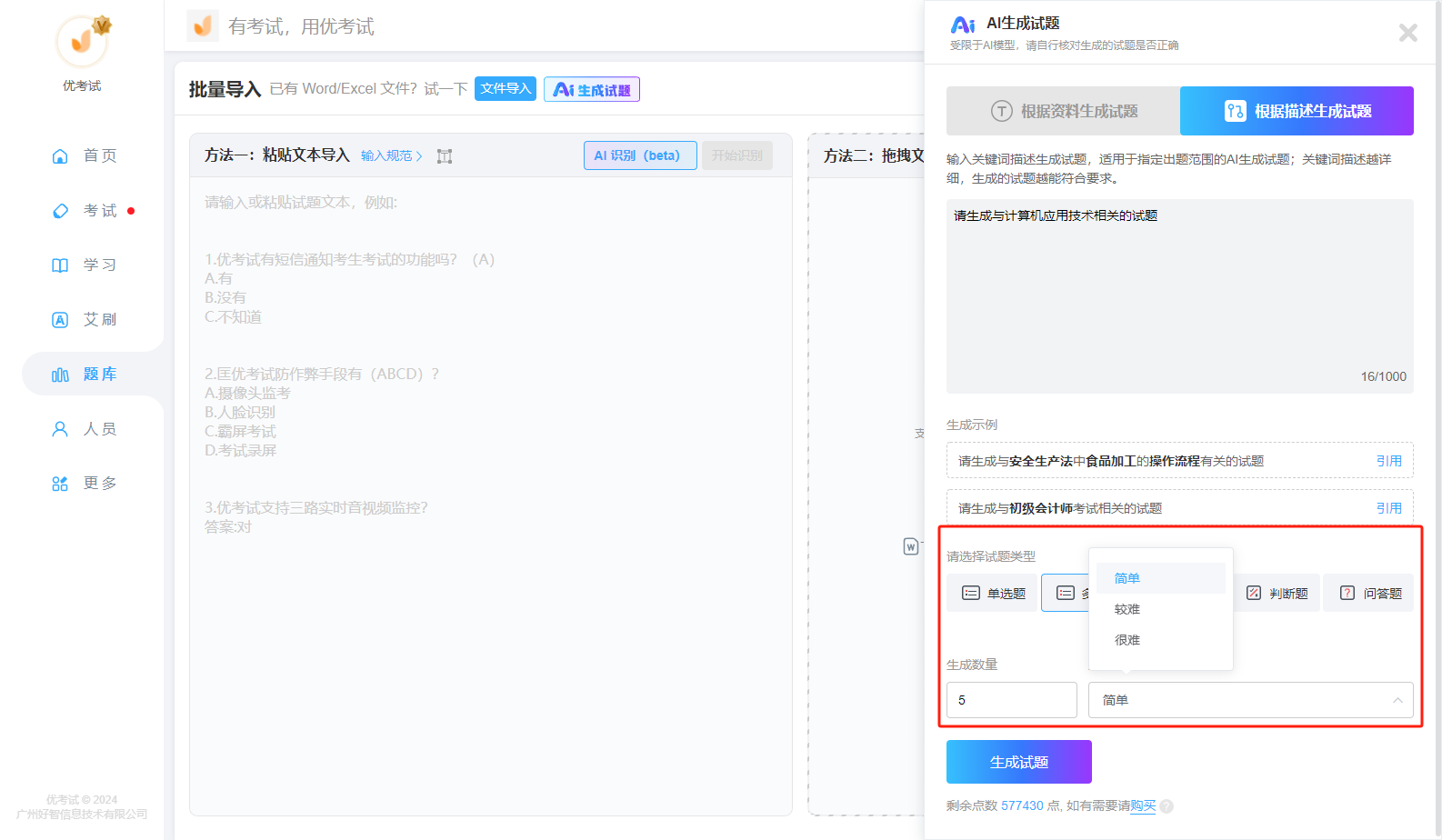The height and width of the screenshot is (840, 1442).
Task: Click the 生成数量 input field showing 5
Action: pyautogui.click(x=1012, y=700)
